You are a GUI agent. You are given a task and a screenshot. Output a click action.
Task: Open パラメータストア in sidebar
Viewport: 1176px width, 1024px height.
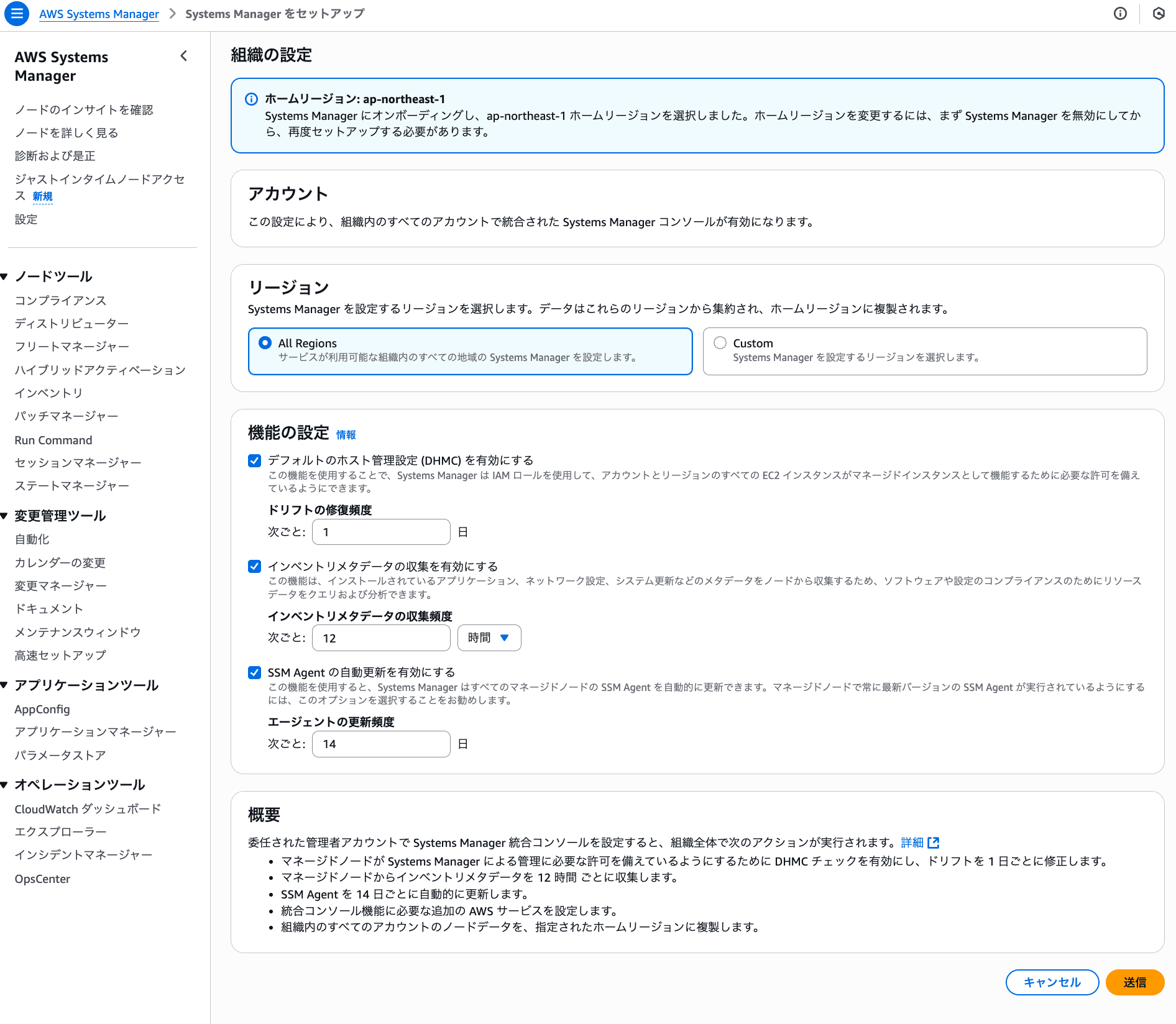coord(60,756)
